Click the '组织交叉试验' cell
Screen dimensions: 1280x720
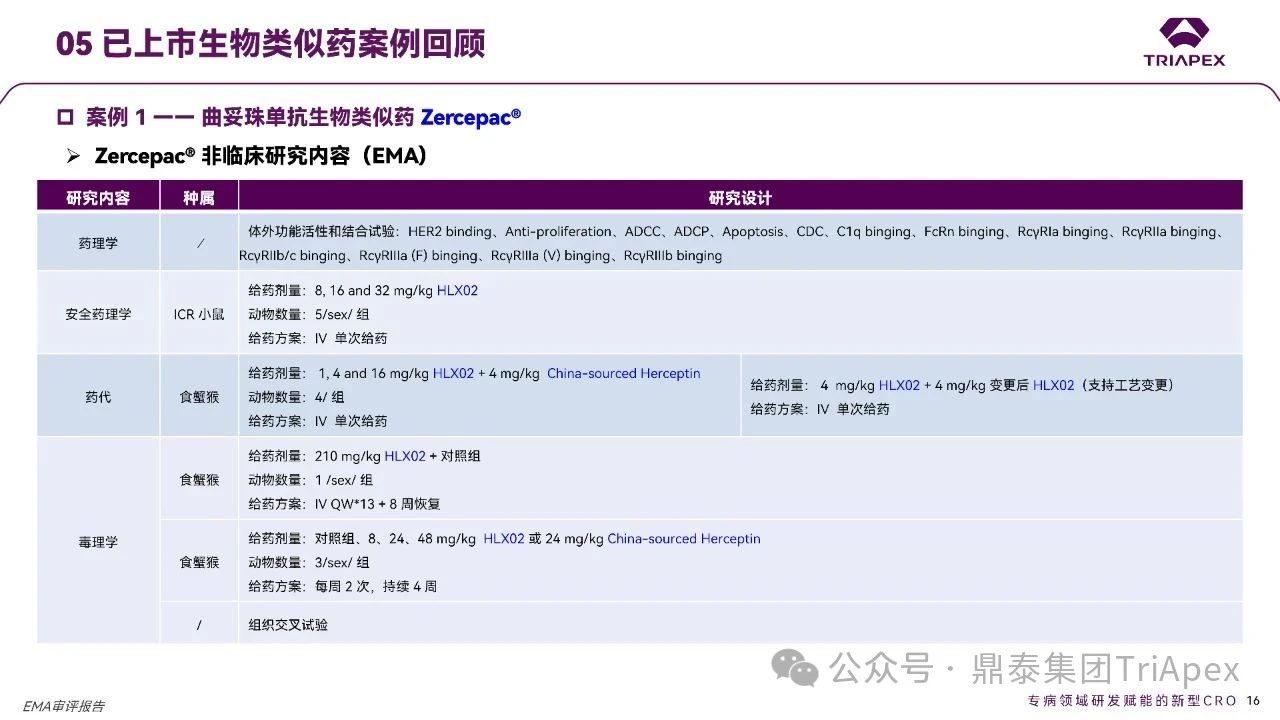click(288, 624)
